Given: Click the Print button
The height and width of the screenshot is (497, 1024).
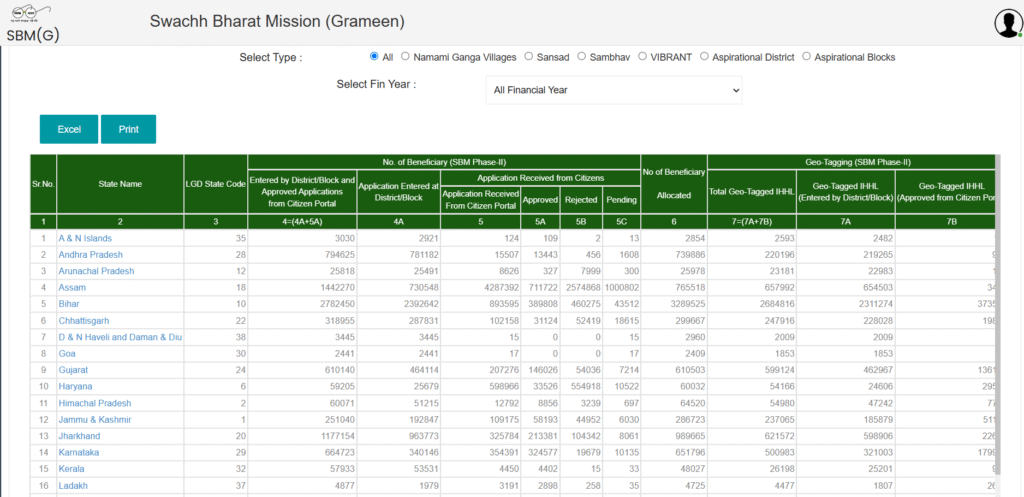Looking at the screenshot, I should (129, 129).
